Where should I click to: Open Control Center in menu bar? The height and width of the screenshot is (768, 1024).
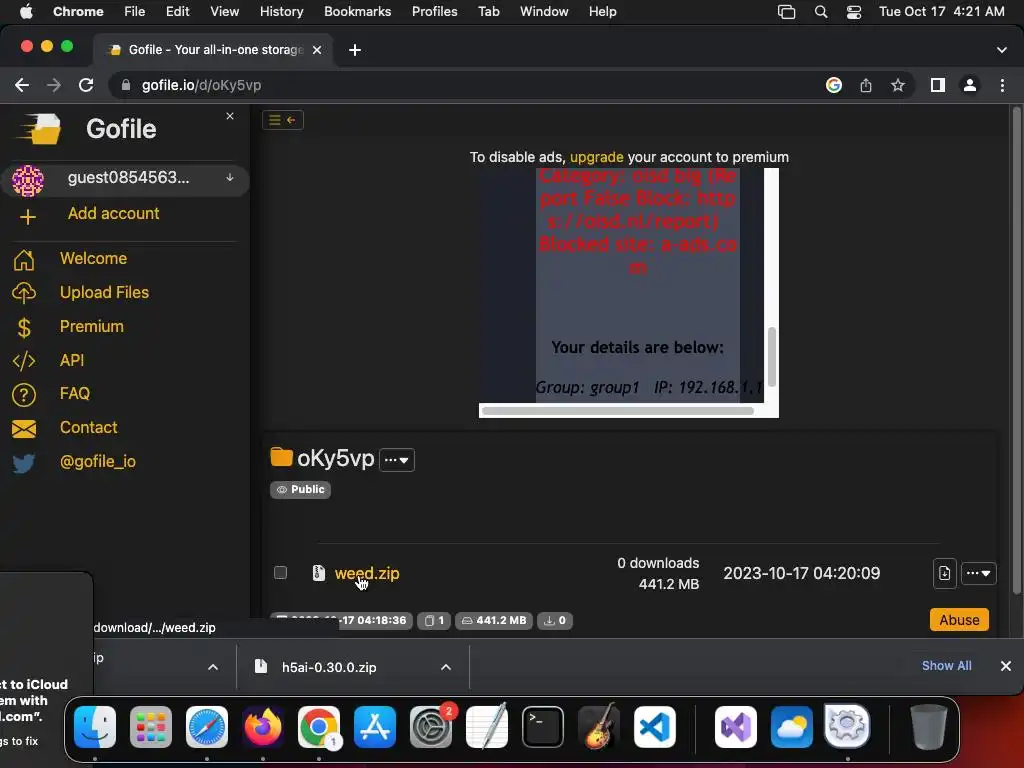tap(854, 12)
